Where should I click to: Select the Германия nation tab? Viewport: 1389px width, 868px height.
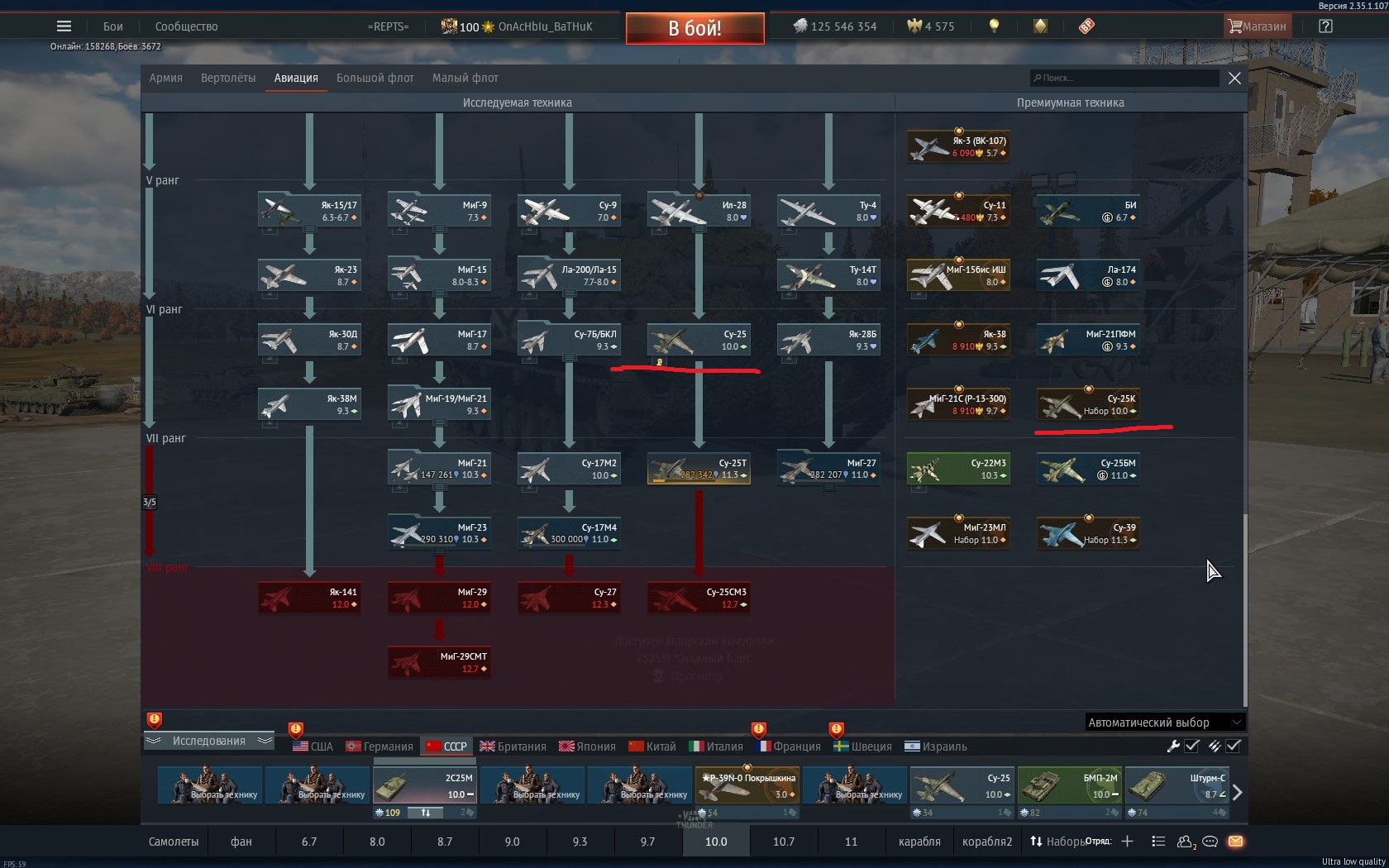[379, 746]
